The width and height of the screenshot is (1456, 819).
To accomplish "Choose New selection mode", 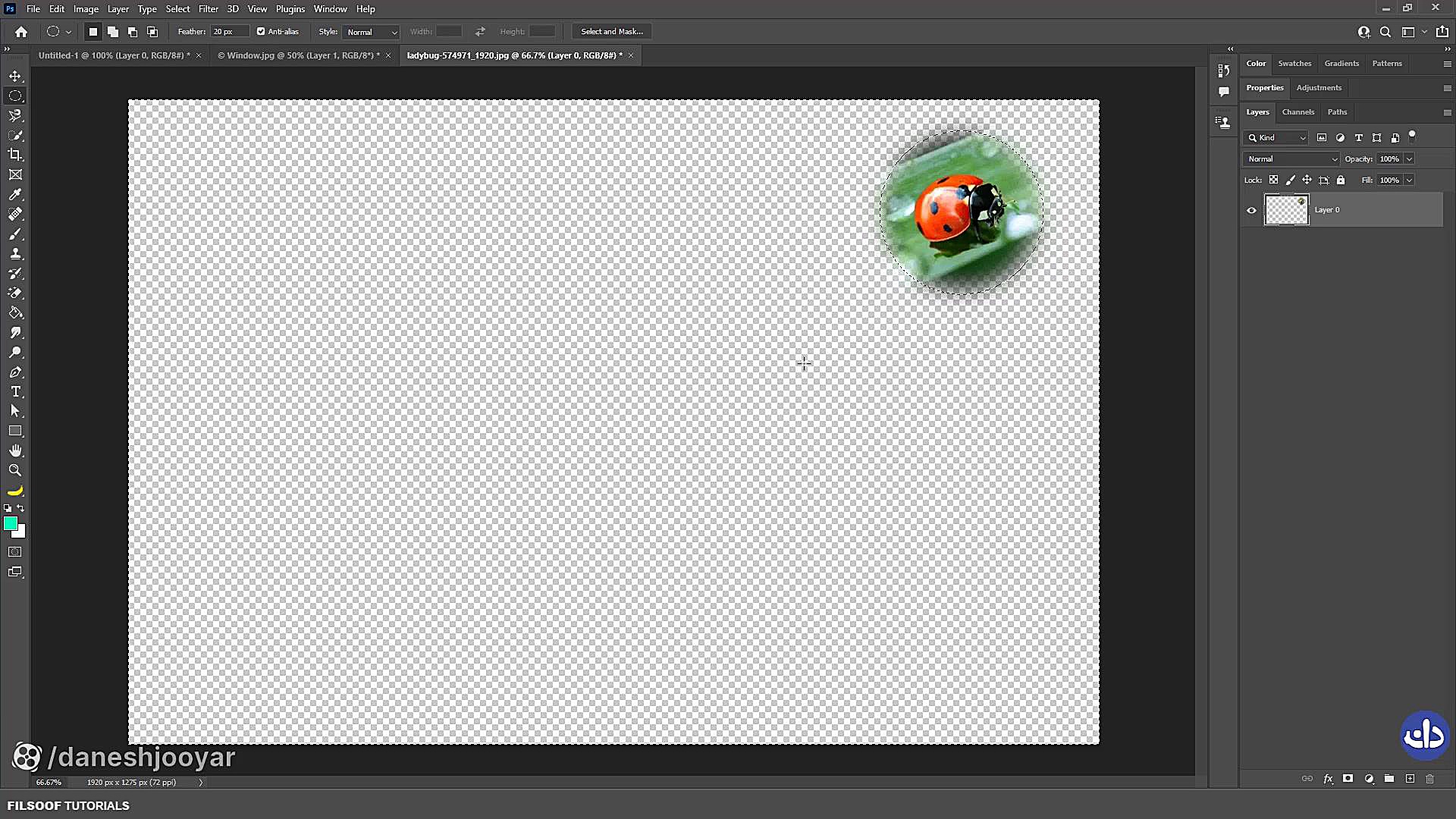I will click(x=93, y=32).
